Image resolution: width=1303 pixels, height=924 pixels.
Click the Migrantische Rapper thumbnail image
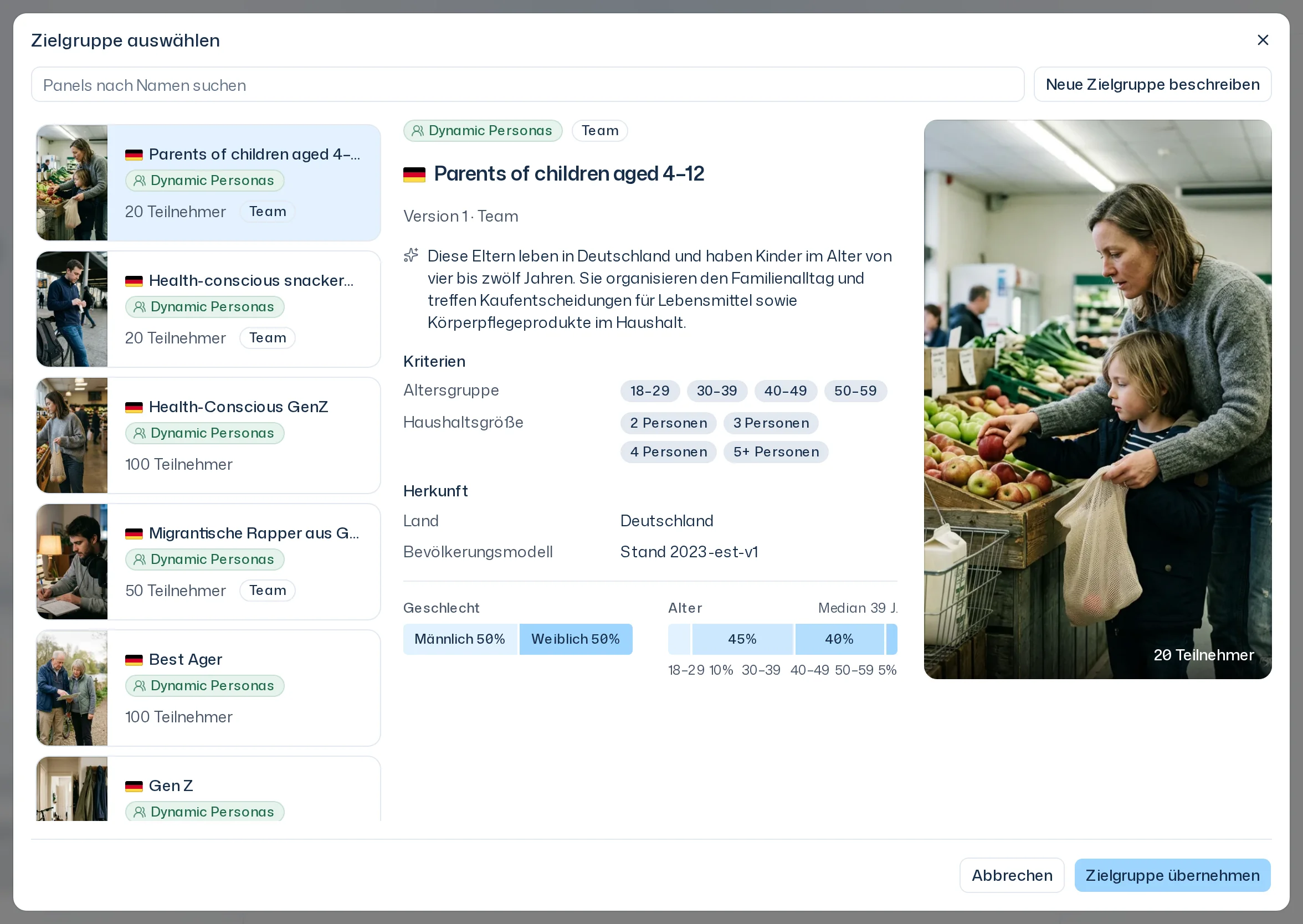coord(71,562)
